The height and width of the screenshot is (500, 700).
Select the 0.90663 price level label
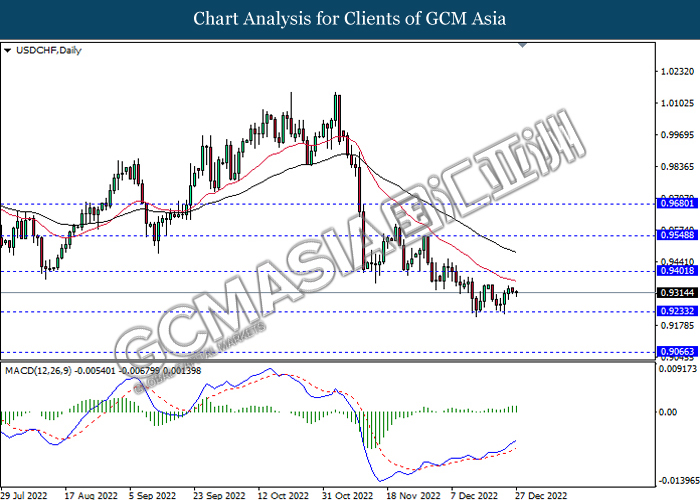677,351
